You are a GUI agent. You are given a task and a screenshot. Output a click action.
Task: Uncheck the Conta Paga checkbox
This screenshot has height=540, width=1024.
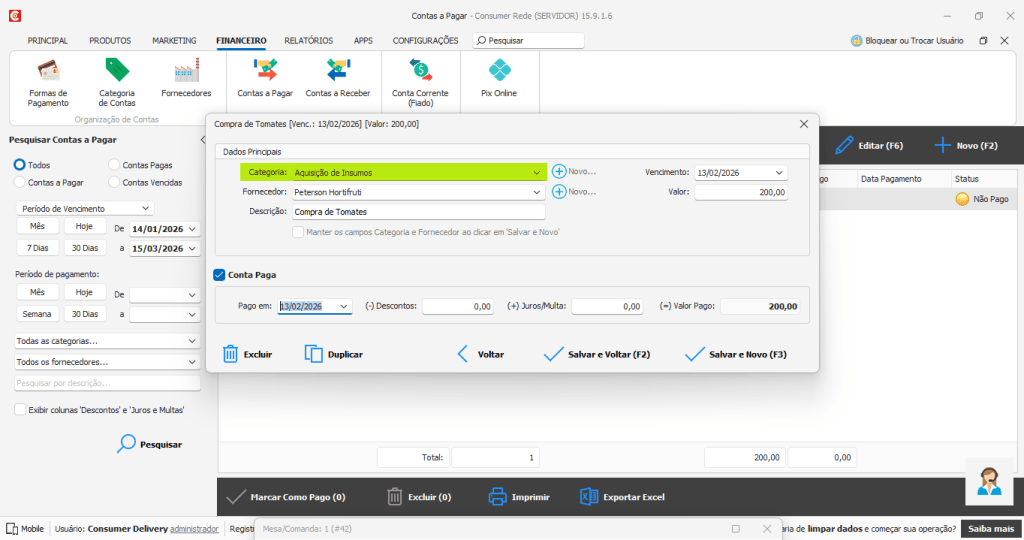(220, 274)
